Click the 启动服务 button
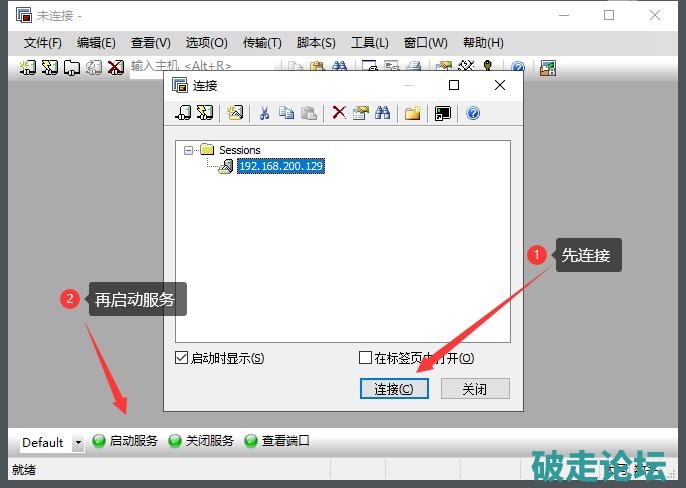Viewport: 686px width, 488px height. tap(125, 441)
